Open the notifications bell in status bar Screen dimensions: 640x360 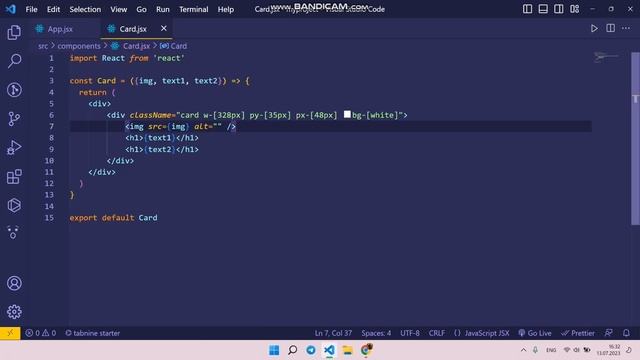tap(626, 333)
